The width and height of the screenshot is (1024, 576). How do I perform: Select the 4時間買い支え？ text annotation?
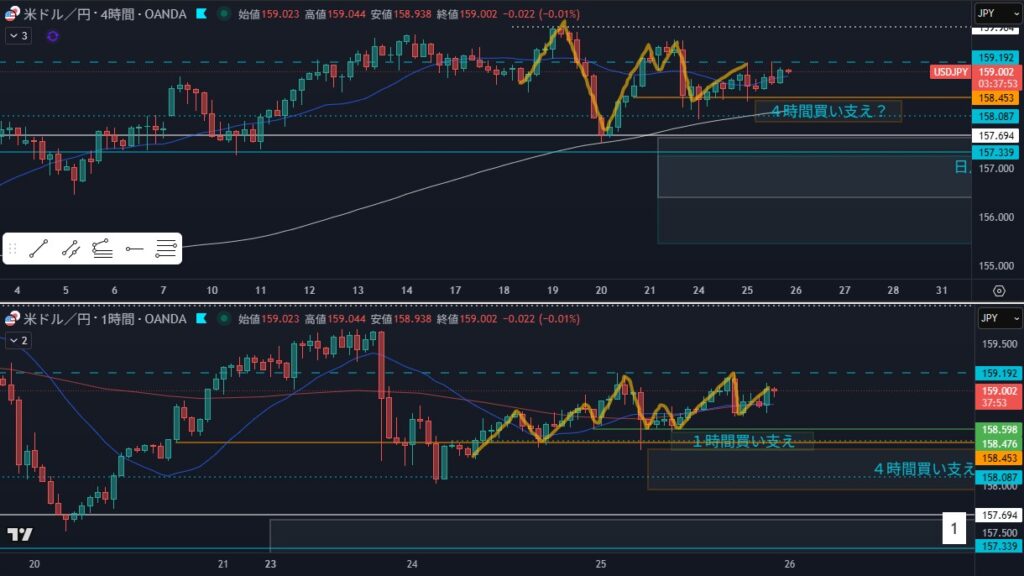827,111
